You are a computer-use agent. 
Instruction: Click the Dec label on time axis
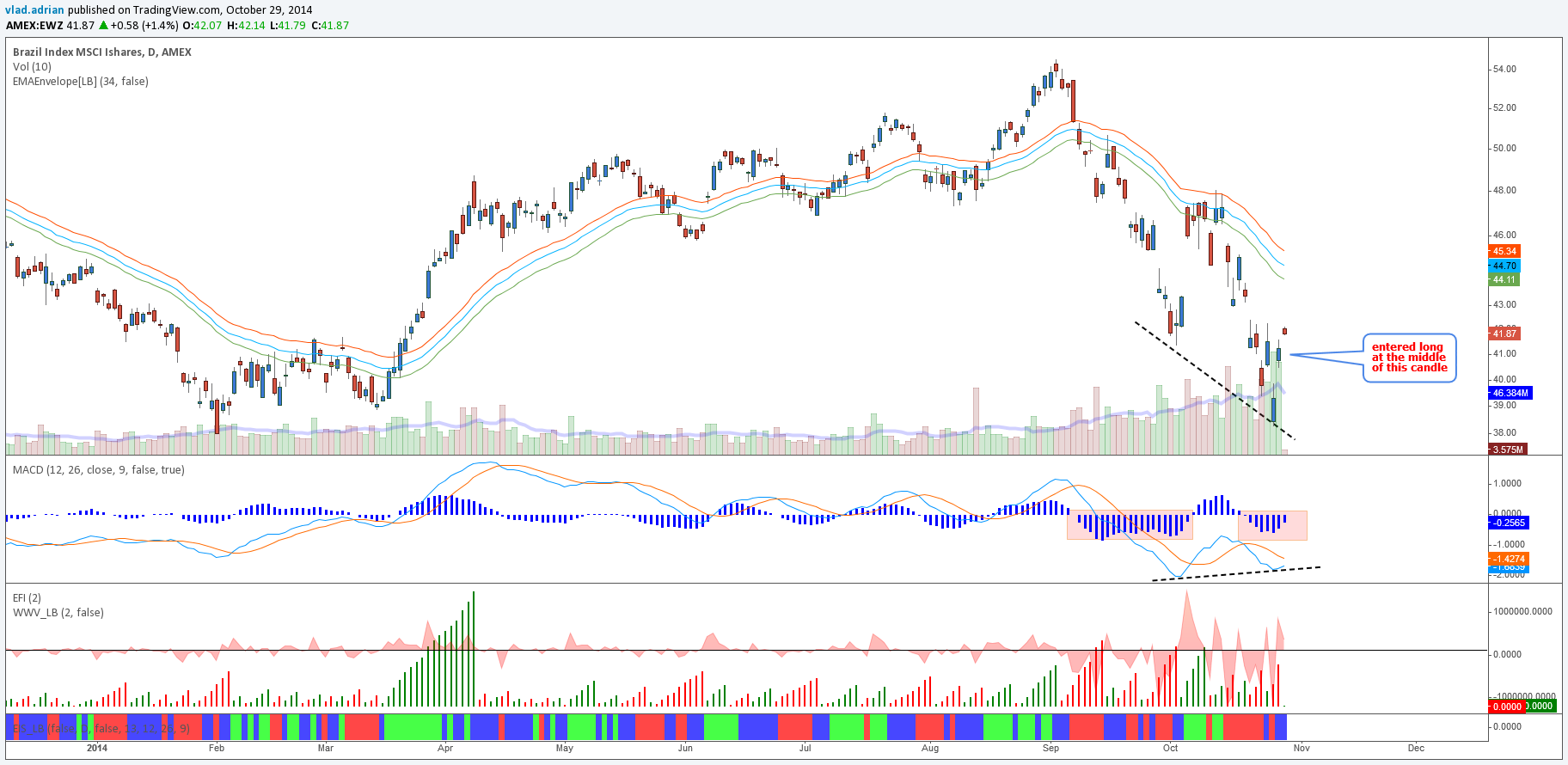click(x=1416, y=748)
